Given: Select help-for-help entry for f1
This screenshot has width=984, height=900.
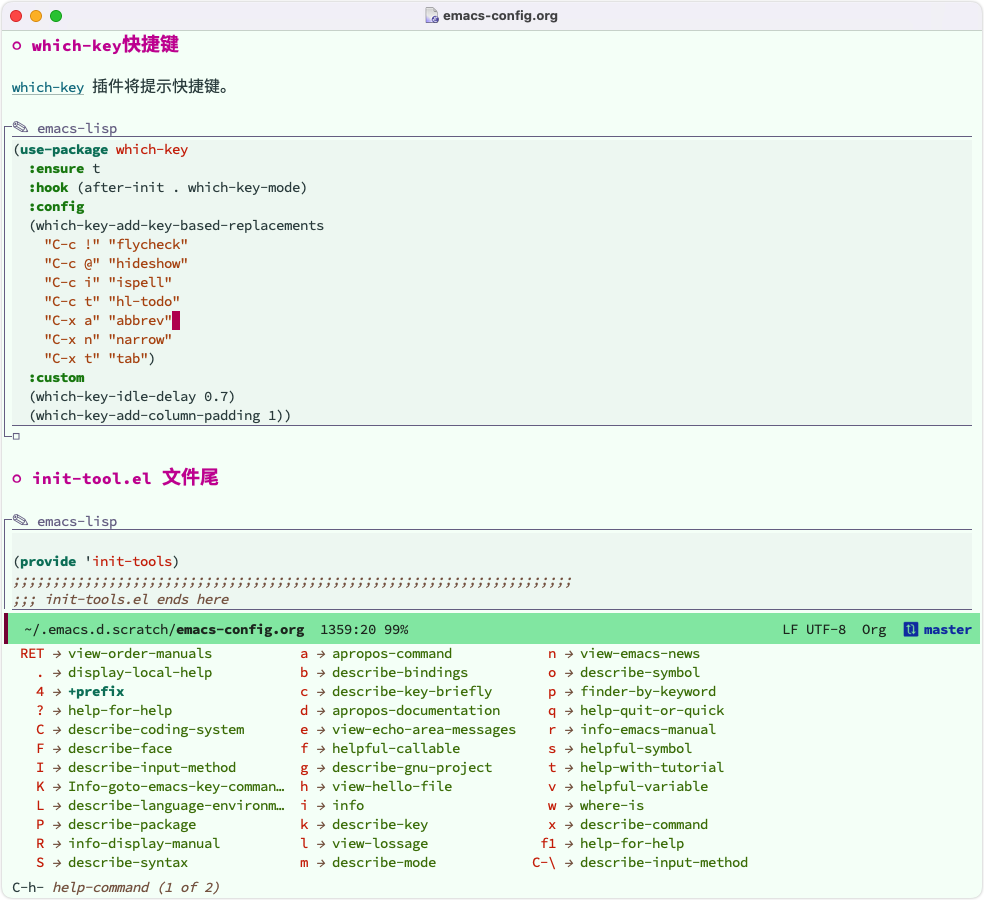Looking at the screenshot, I should [632, 843].
